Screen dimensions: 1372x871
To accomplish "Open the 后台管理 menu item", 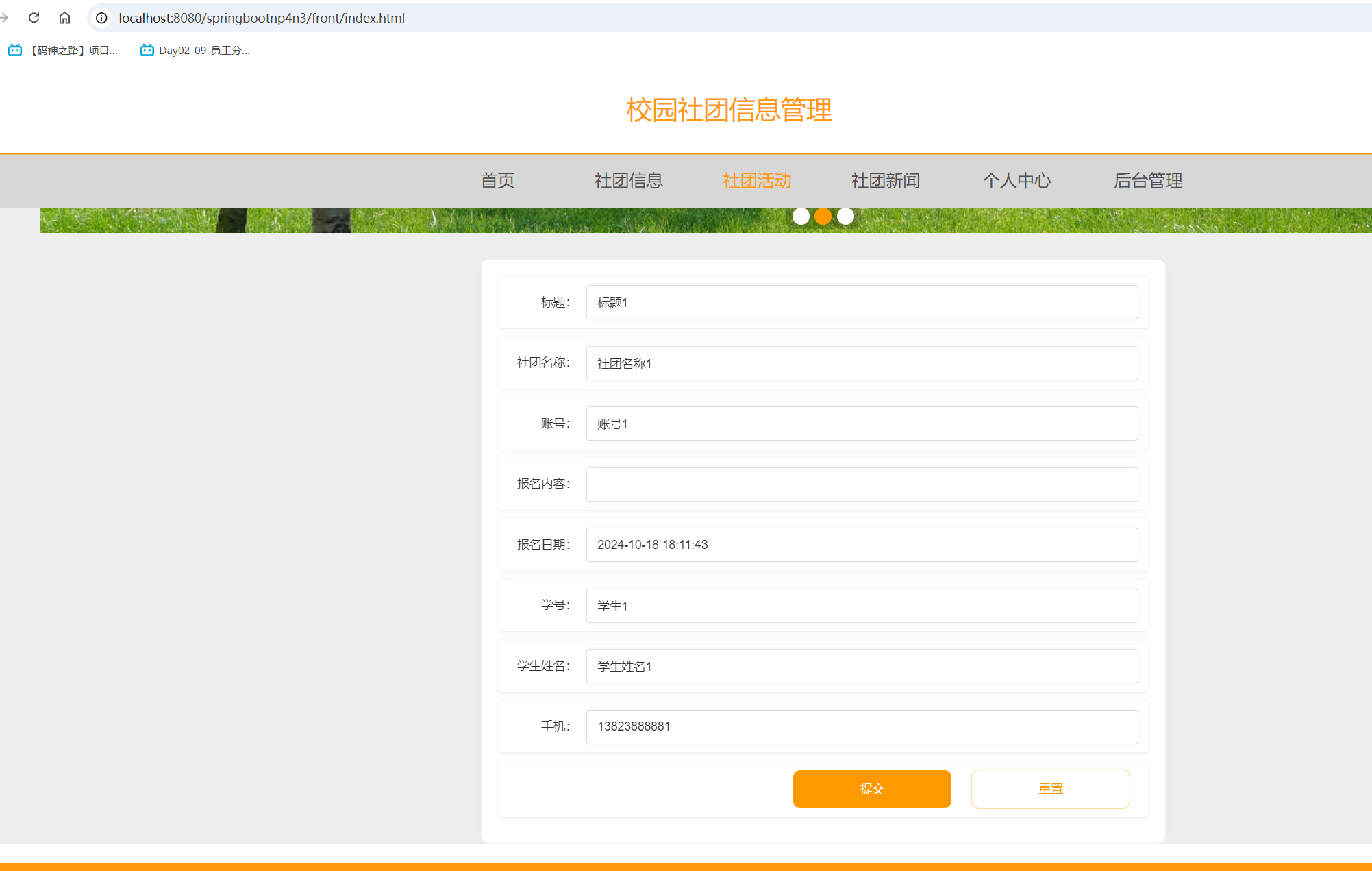I will pyautogui.click(x=1147, y=181).
